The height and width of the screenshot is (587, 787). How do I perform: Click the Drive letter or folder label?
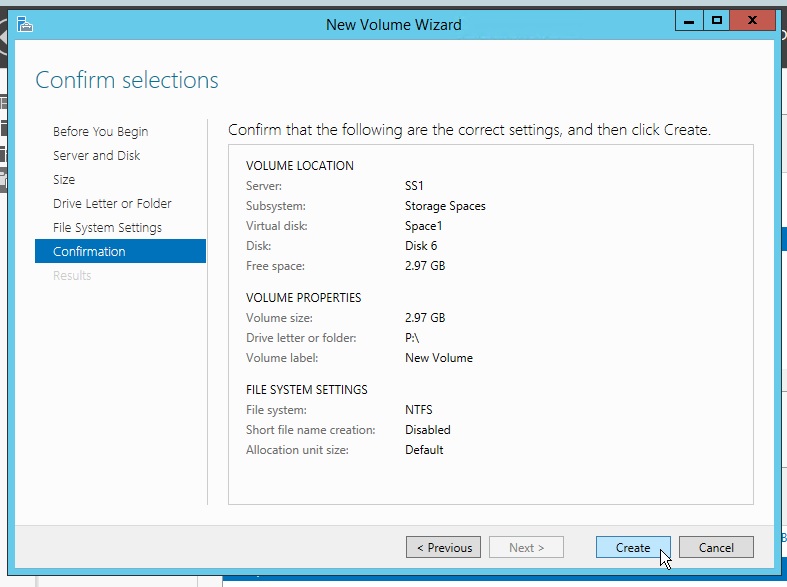(301, 338)
